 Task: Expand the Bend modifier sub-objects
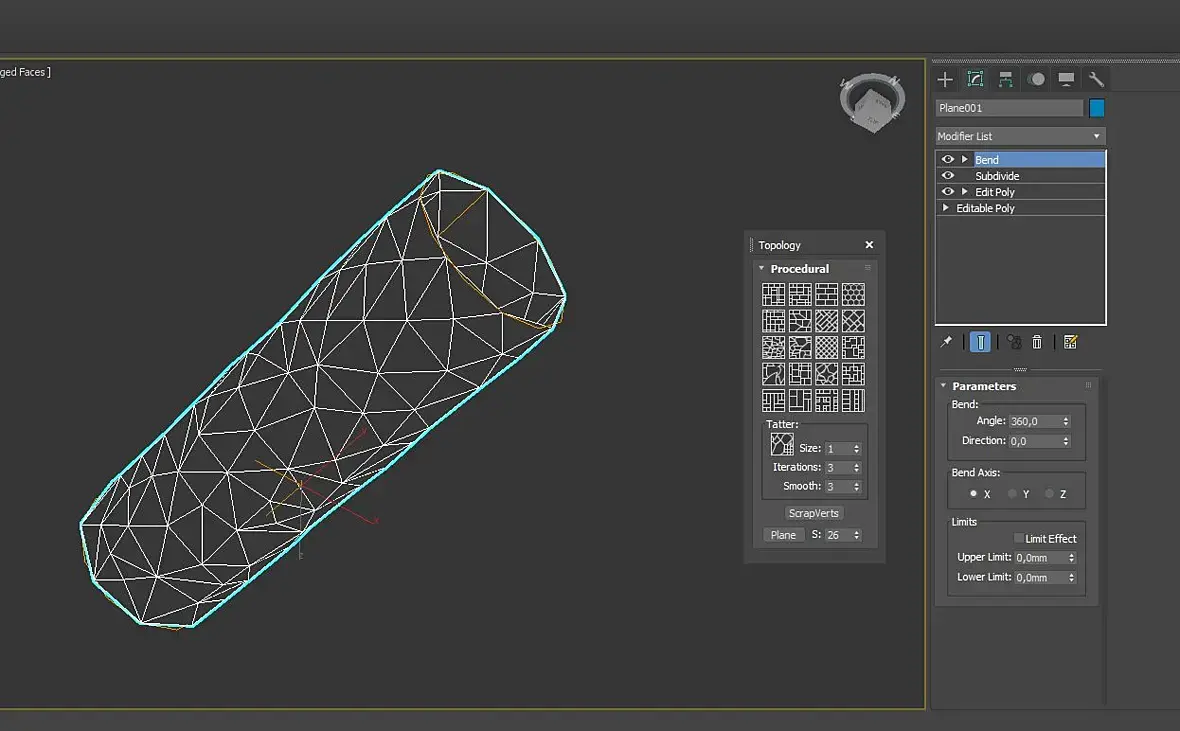pos(964,159)
